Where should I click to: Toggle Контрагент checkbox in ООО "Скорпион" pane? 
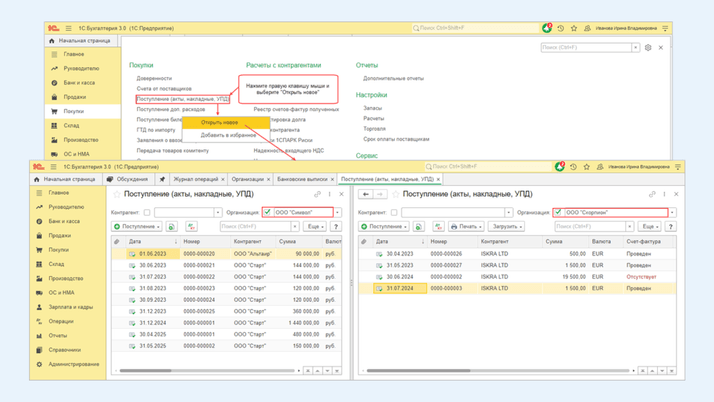pos(394,213)
